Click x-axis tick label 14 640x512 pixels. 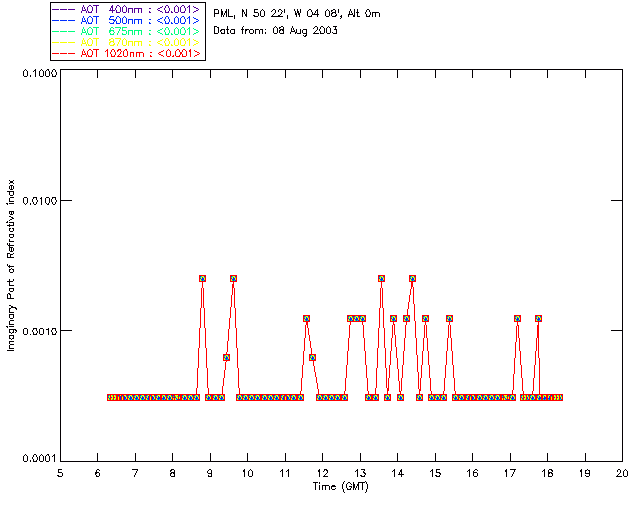398,473
